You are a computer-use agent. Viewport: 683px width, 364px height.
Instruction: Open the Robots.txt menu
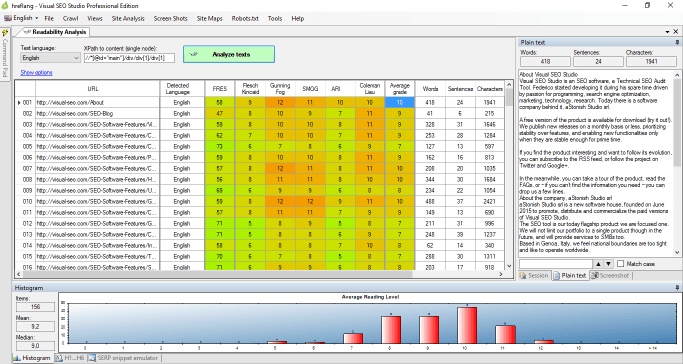(x=245, y=18)
